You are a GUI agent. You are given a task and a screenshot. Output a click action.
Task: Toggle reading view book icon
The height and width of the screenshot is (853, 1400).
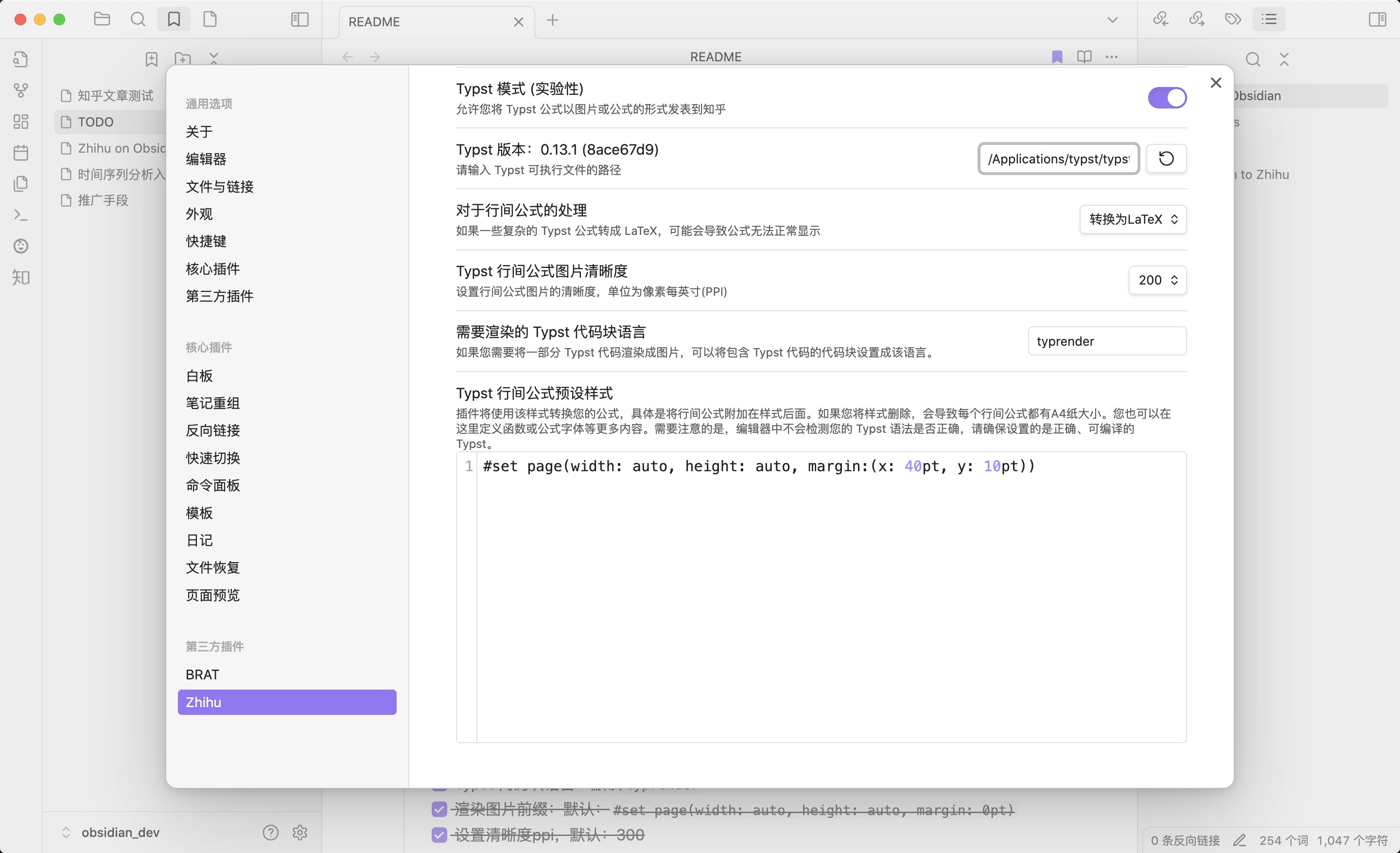[x=1084, y=57]
